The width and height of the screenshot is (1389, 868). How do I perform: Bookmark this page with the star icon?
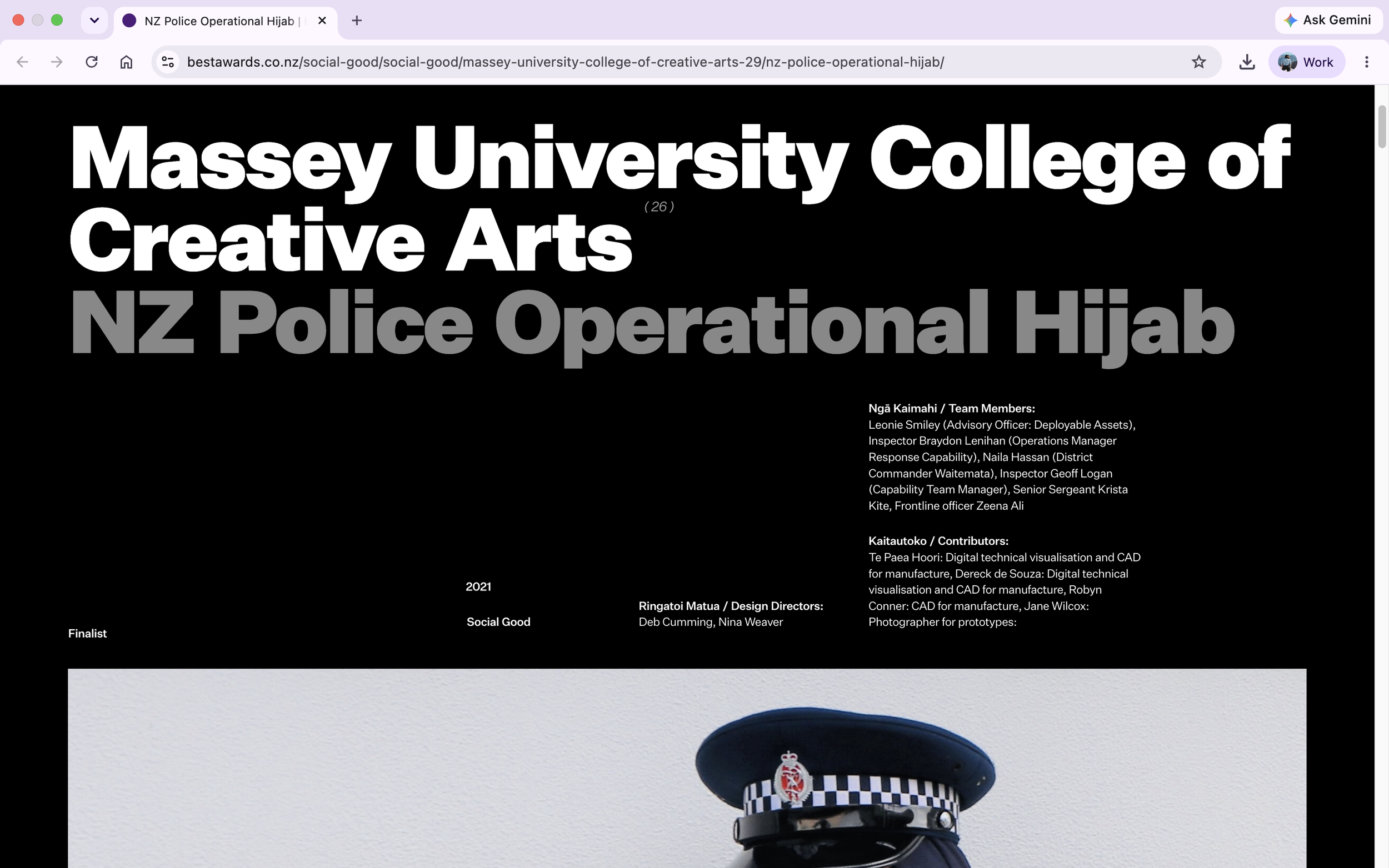point(1198,62)
